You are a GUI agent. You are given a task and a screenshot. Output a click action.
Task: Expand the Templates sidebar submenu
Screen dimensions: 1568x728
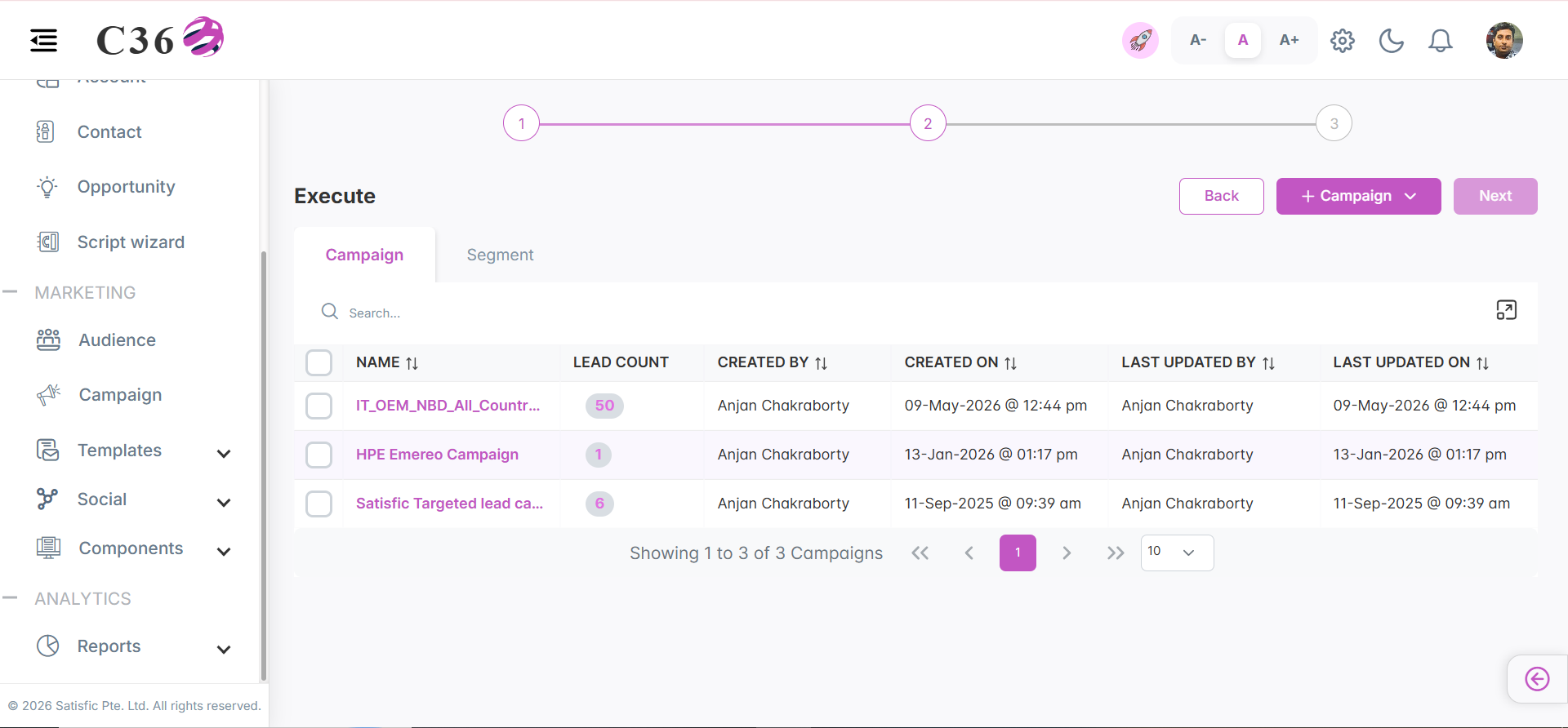tap(224, 453)
